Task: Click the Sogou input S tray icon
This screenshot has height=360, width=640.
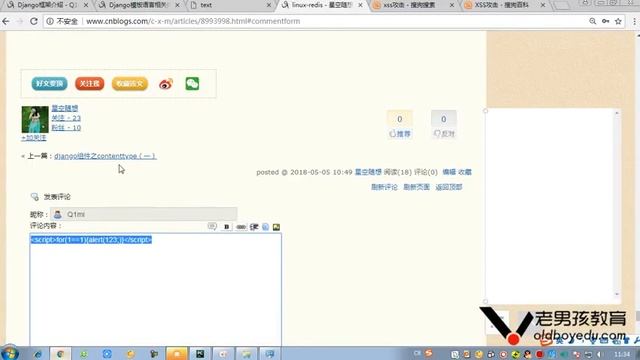Action: 429,353
